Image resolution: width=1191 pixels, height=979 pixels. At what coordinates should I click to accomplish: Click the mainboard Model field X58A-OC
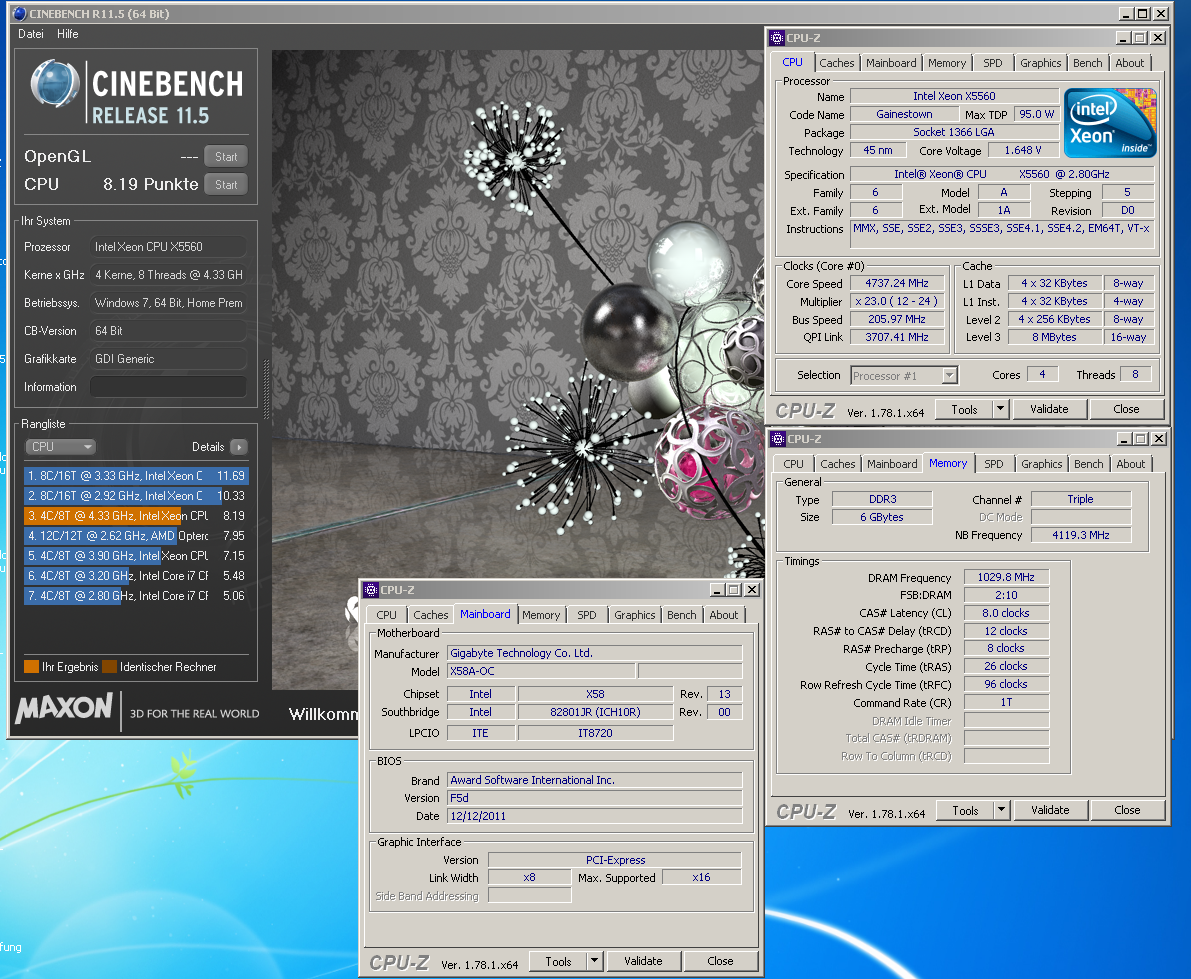[541, 671]
